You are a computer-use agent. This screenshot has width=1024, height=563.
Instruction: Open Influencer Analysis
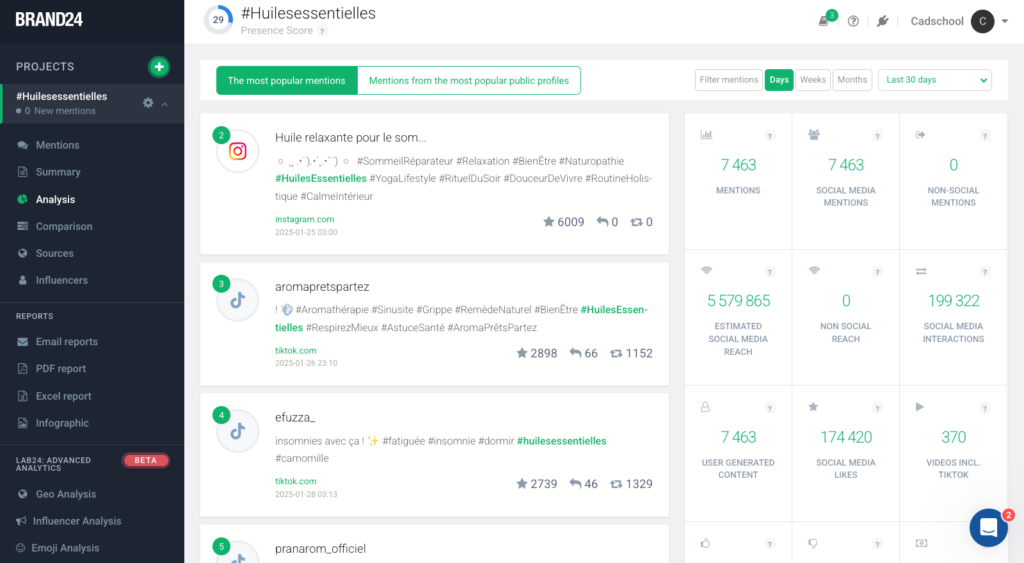[77, 521]
